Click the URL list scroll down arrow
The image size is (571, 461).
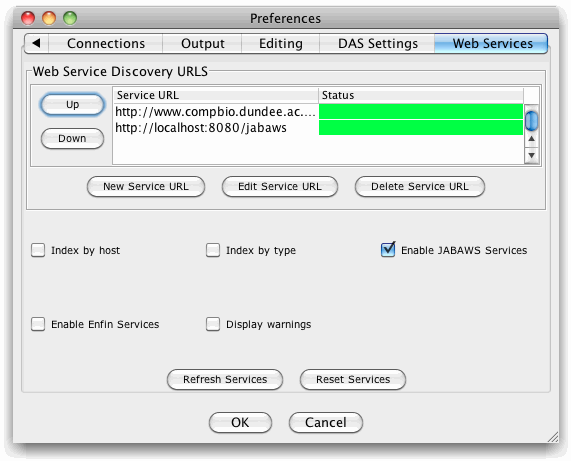point(531,155)
